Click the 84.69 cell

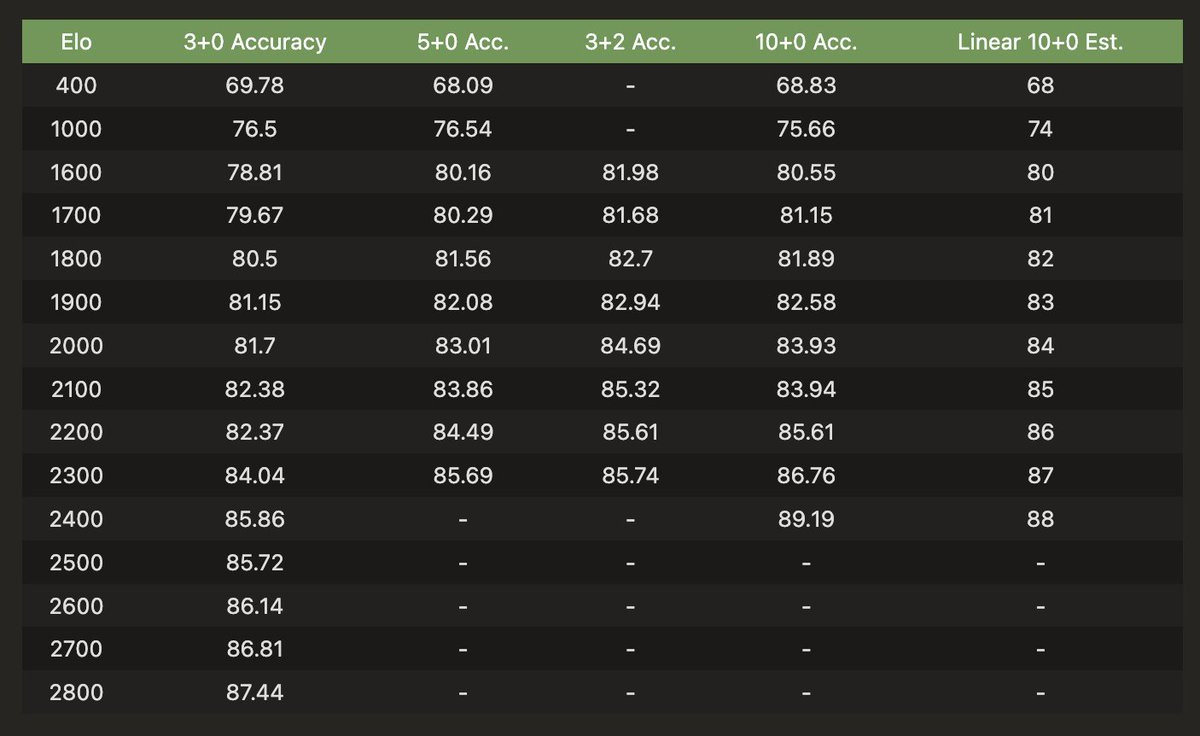point(630,346)
